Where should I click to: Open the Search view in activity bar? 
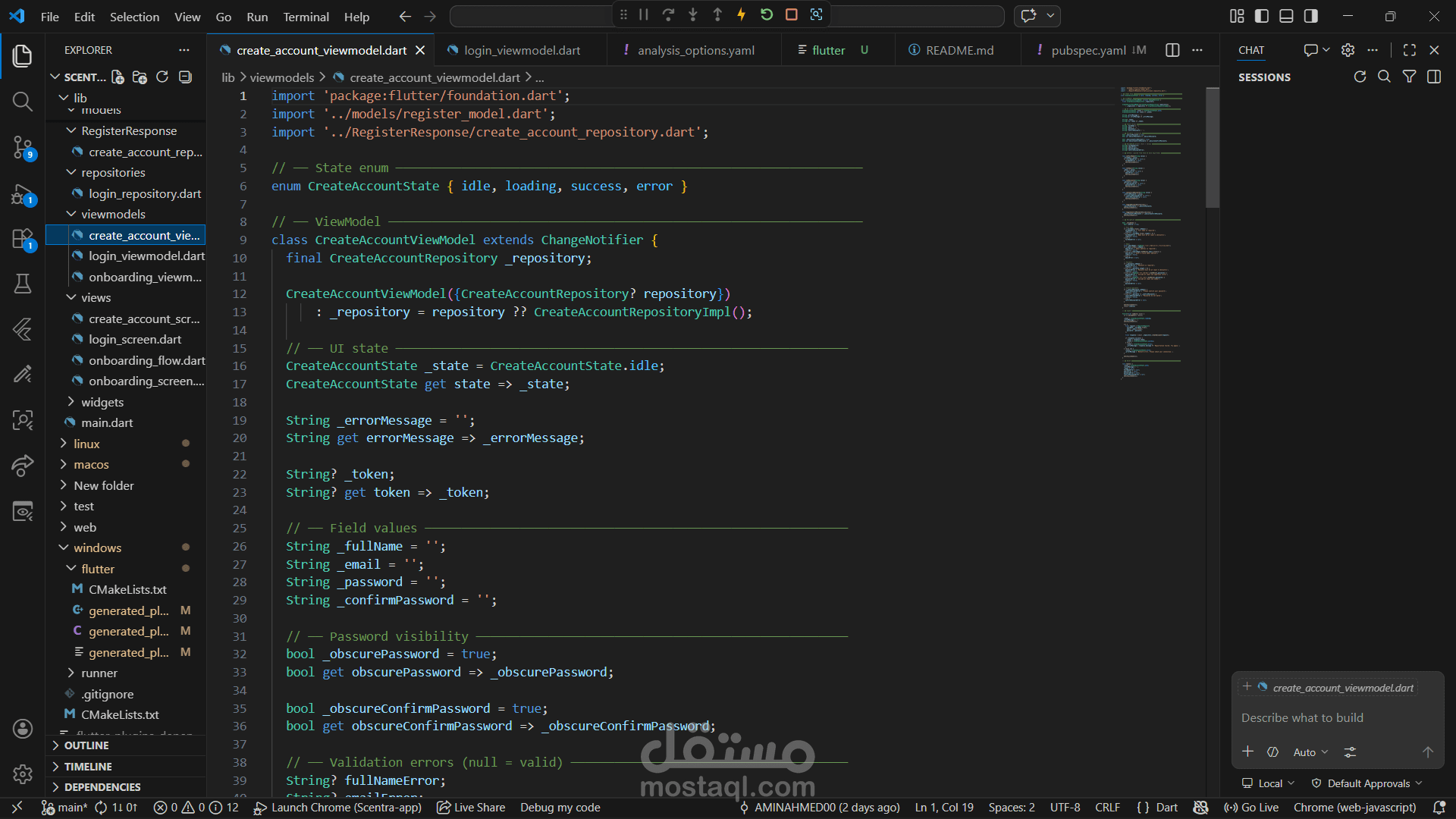[23, 102]
